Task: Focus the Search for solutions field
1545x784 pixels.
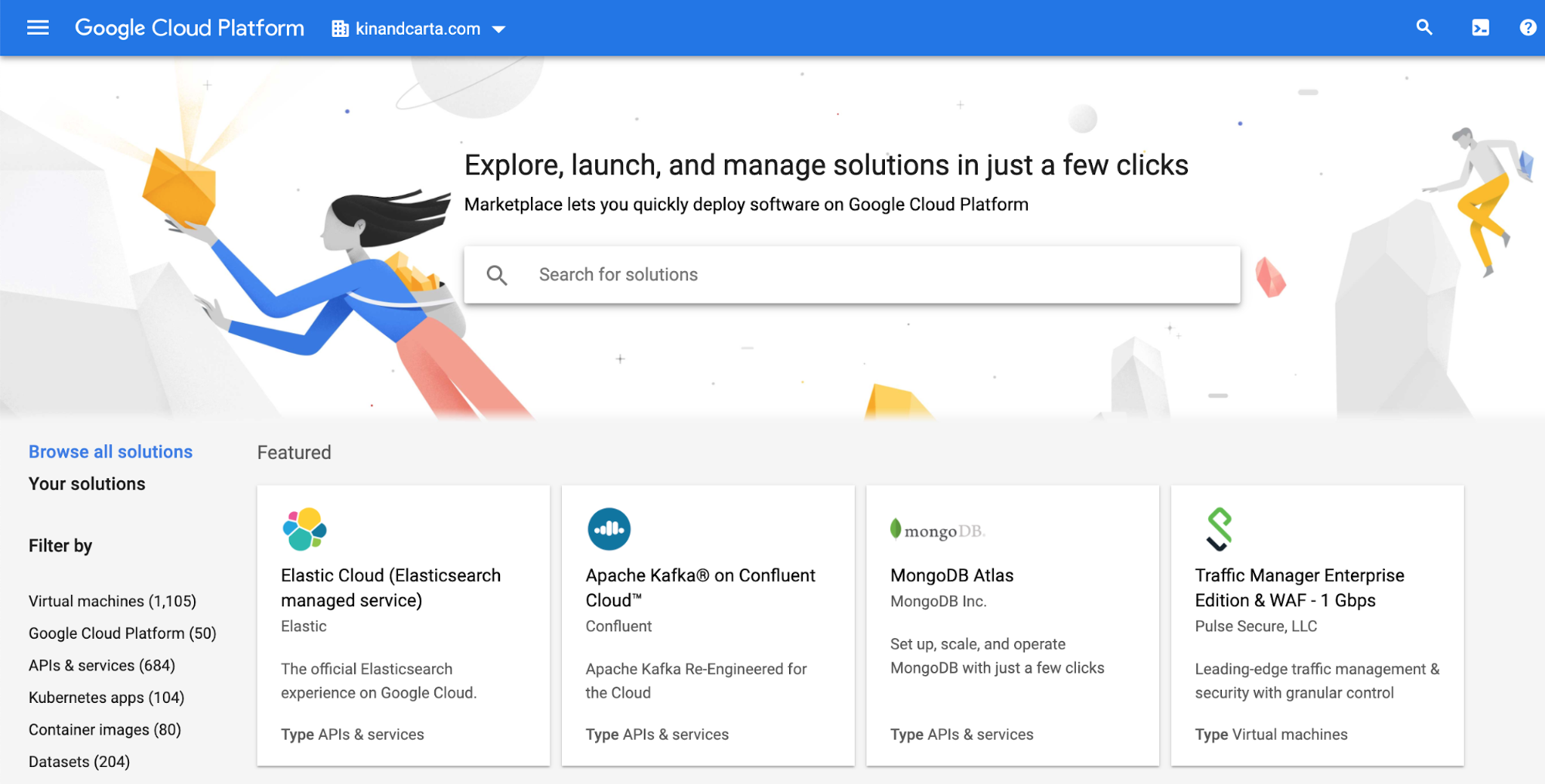Action: click(852, 275)
